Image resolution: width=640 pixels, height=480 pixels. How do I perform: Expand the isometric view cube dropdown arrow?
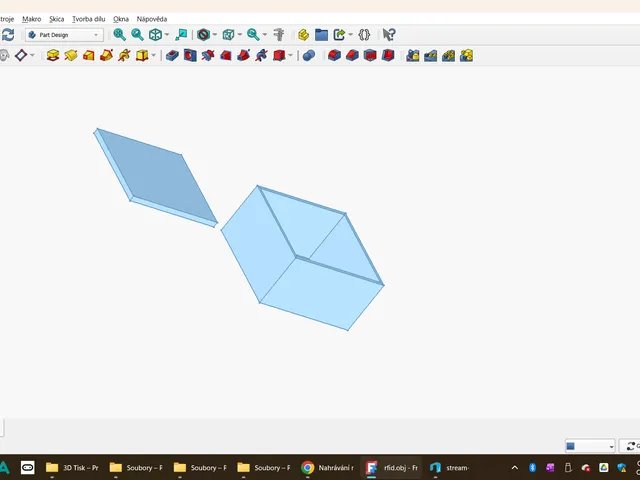(167, 35)
